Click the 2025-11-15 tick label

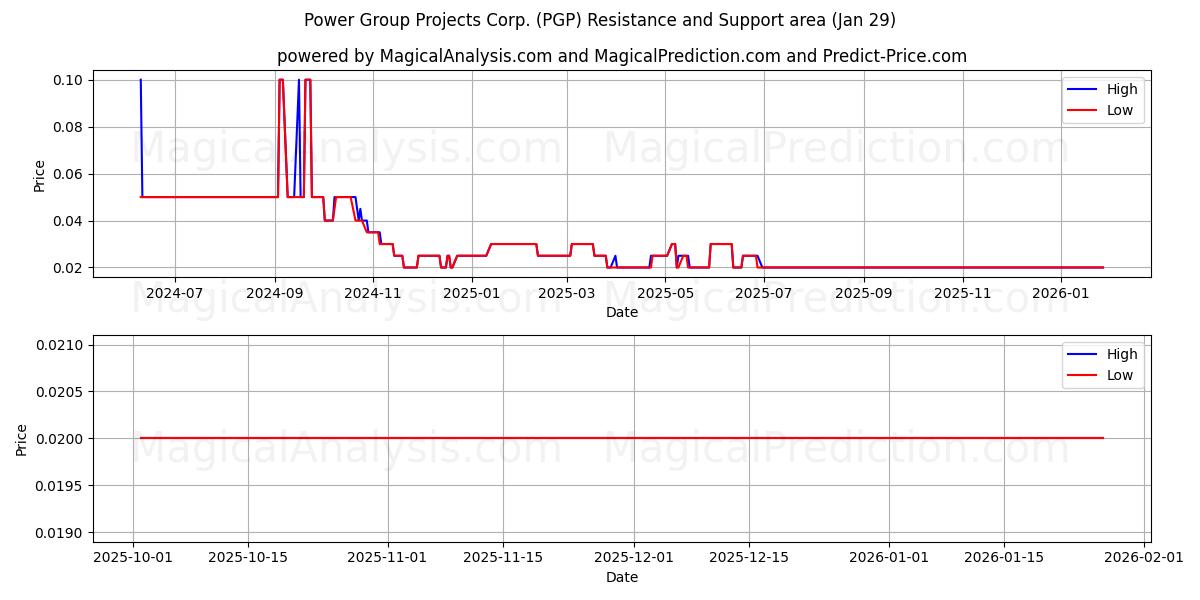[x=502, y=559]
